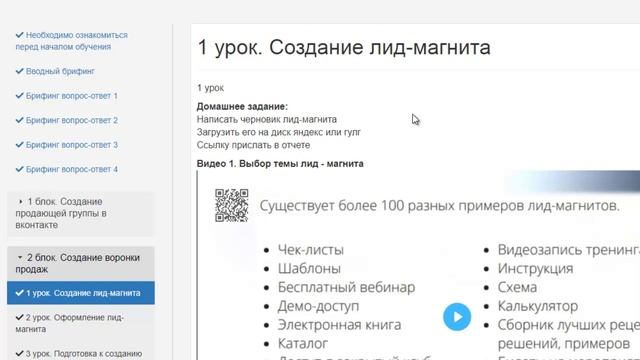Click checkmark beside '3 урок. Подготовка'

[x=20, y=353]
